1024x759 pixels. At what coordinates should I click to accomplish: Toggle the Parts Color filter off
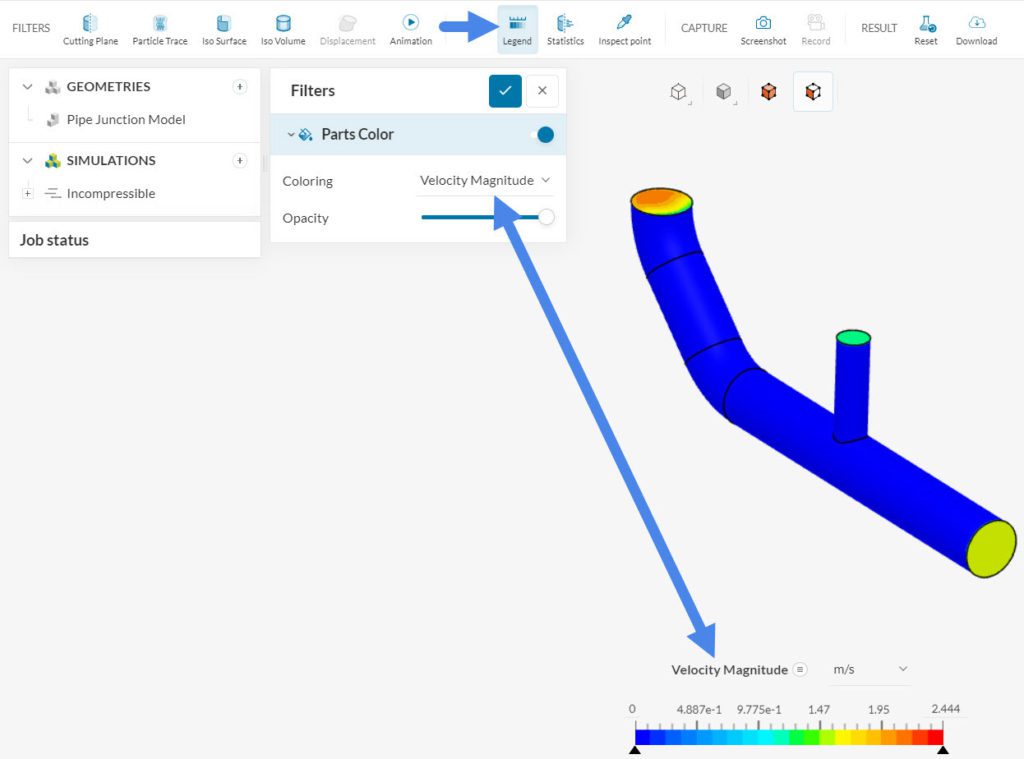(x=544, y=134)
